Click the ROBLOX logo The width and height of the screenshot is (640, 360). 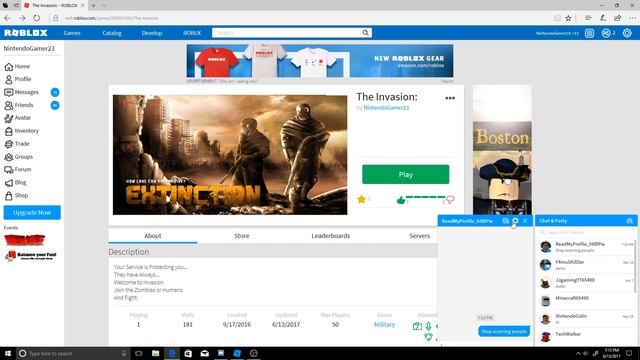point(26,33)
